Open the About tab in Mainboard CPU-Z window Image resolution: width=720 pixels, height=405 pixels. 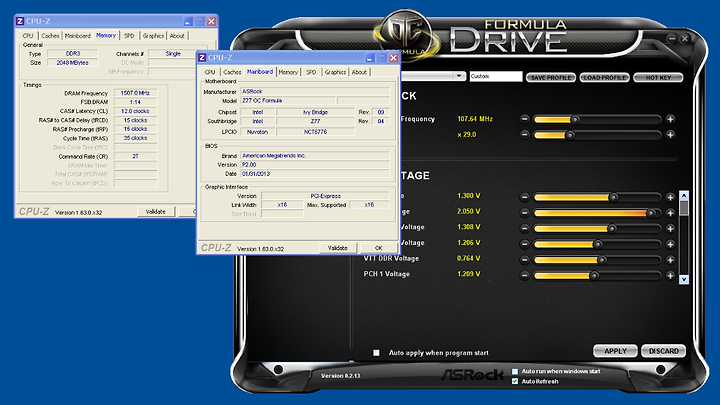[359, 72]
